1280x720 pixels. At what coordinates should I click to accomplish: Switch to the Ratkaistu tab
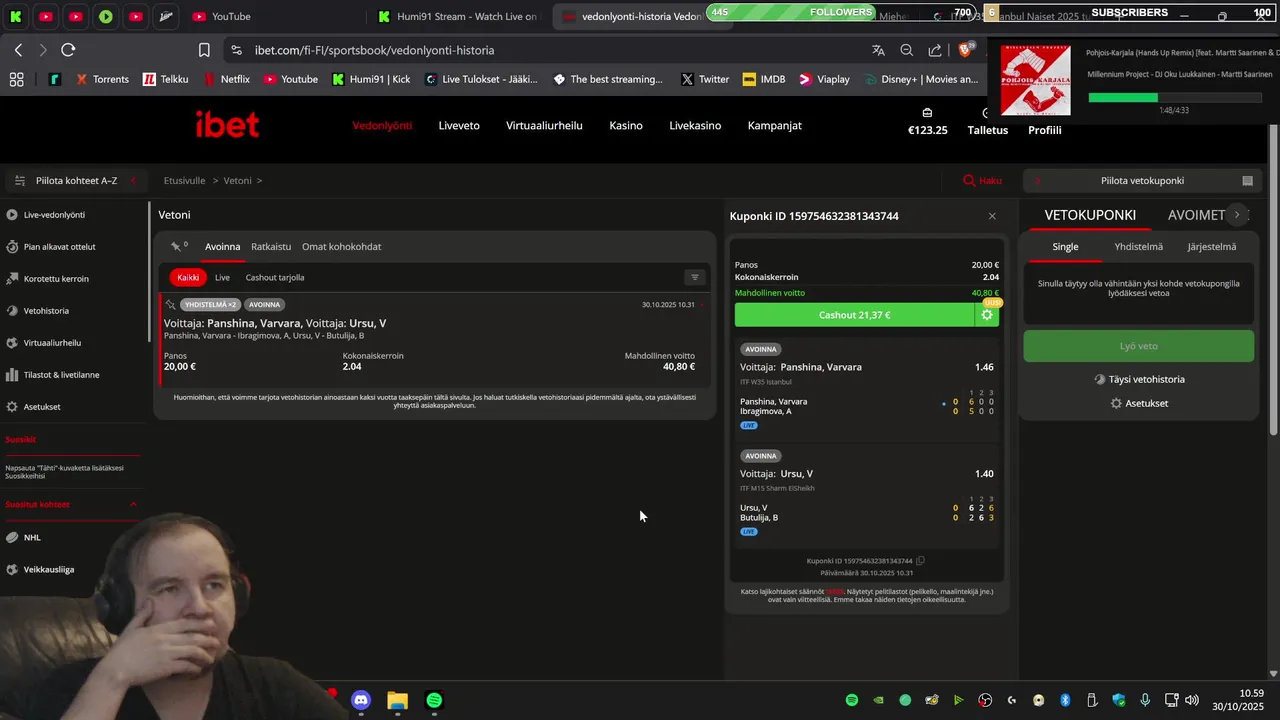(x=271, y=247)
